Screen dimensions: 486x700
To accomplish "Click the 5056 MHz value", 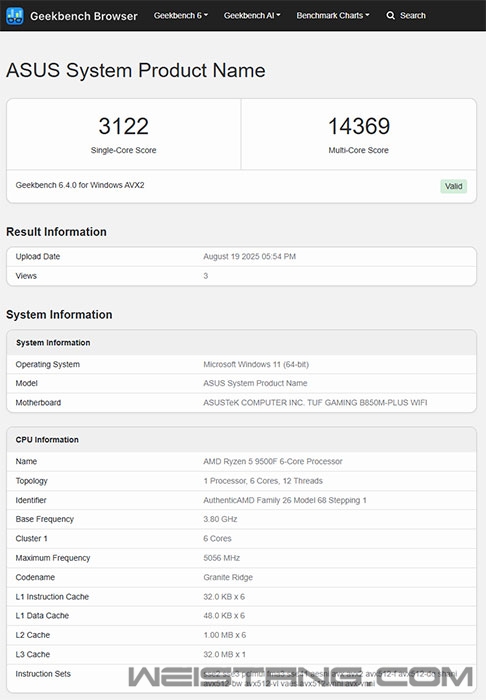I will point(222,558).
